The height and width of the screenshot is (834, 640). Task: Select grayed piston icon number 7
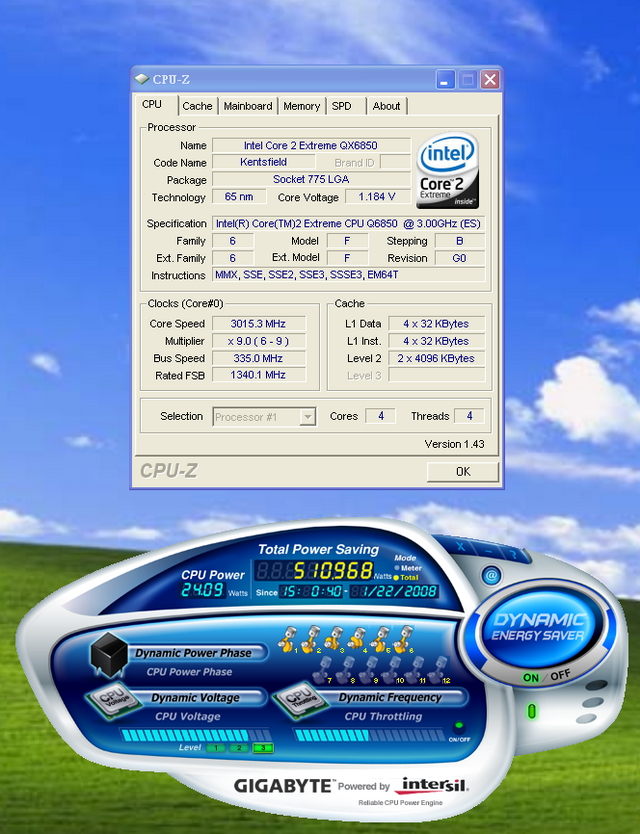coord(322,670)
